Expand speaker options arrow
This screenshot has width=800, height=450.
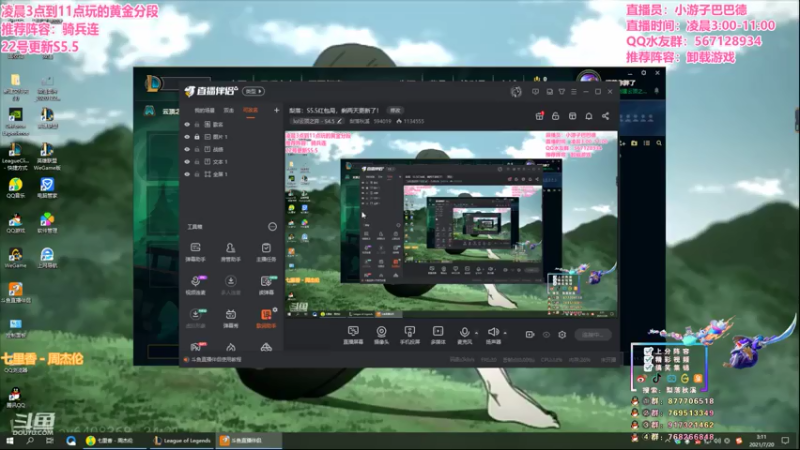[x=505, y=333]
